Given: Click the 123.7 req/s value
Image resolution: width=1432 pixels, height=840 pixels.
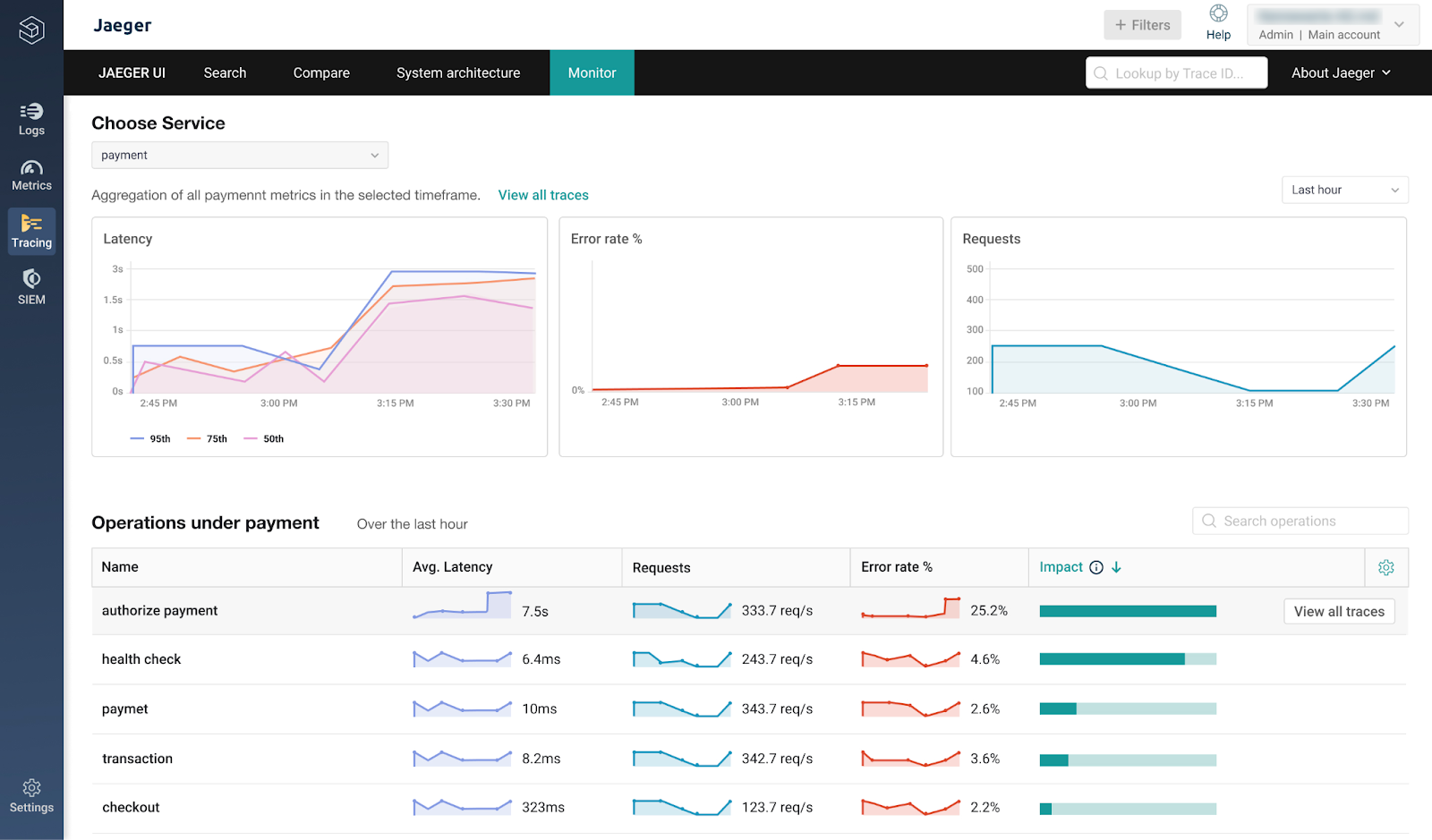Looking at the screenshot, I should pos(777,807).
